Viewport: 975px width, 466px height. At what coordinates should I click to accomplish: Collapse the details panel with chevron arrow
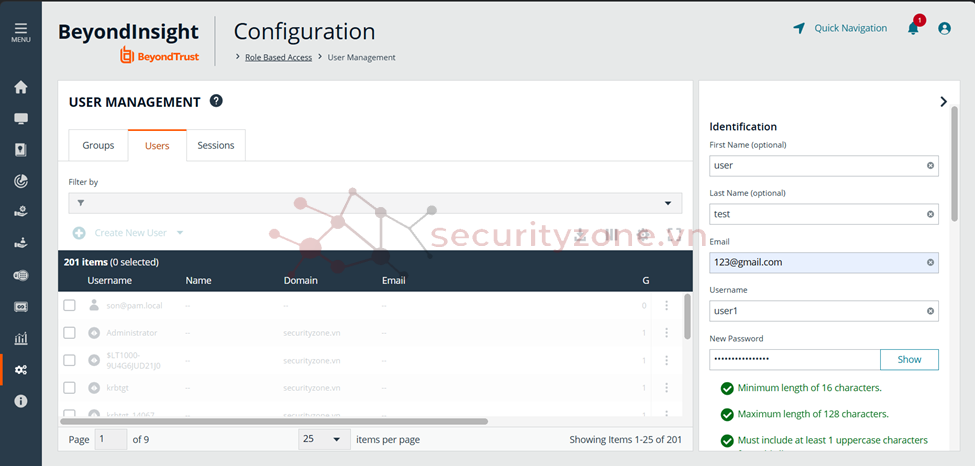point(943,101)
